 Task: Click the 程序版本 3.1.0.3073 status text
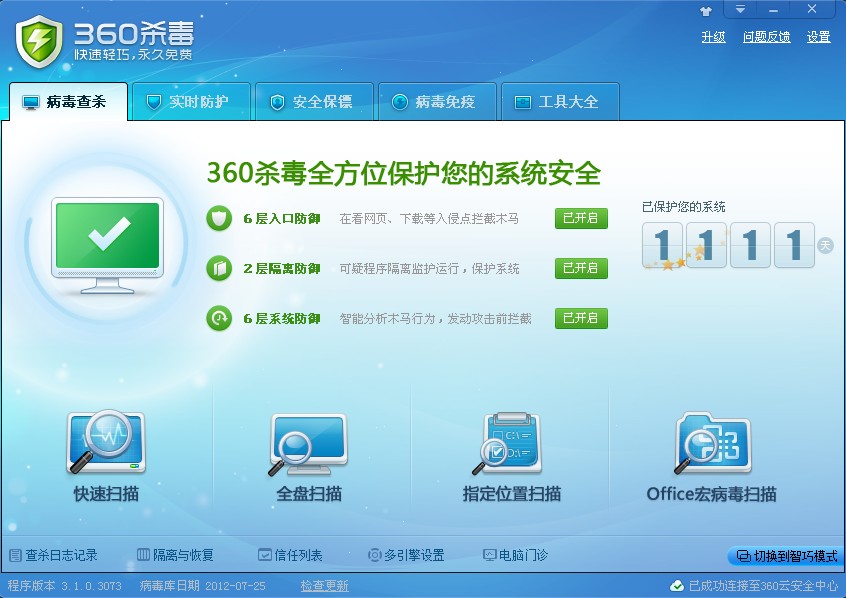[65, 586]
